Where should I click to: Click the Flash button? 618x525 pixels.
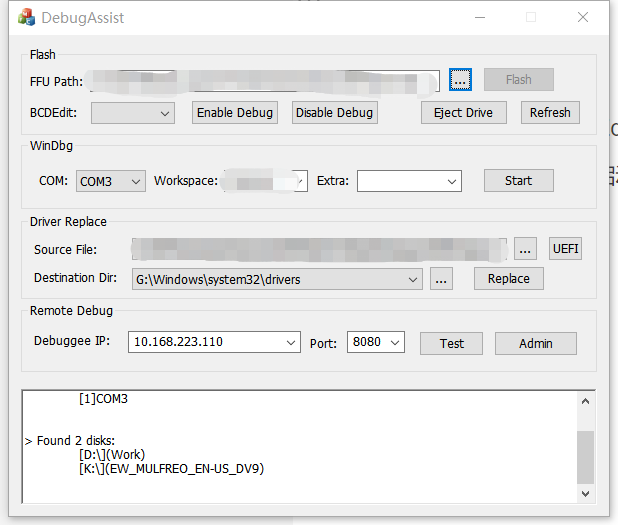(519, 80)
